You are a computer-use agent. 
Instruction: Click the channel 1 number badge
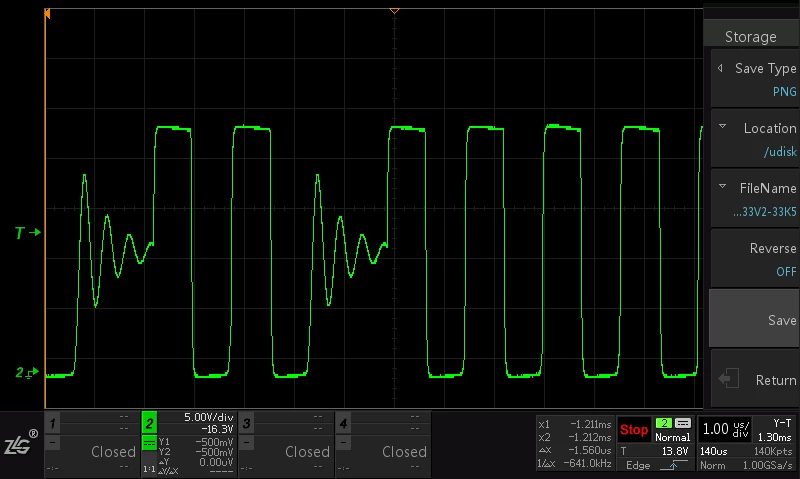click(53, 423)
